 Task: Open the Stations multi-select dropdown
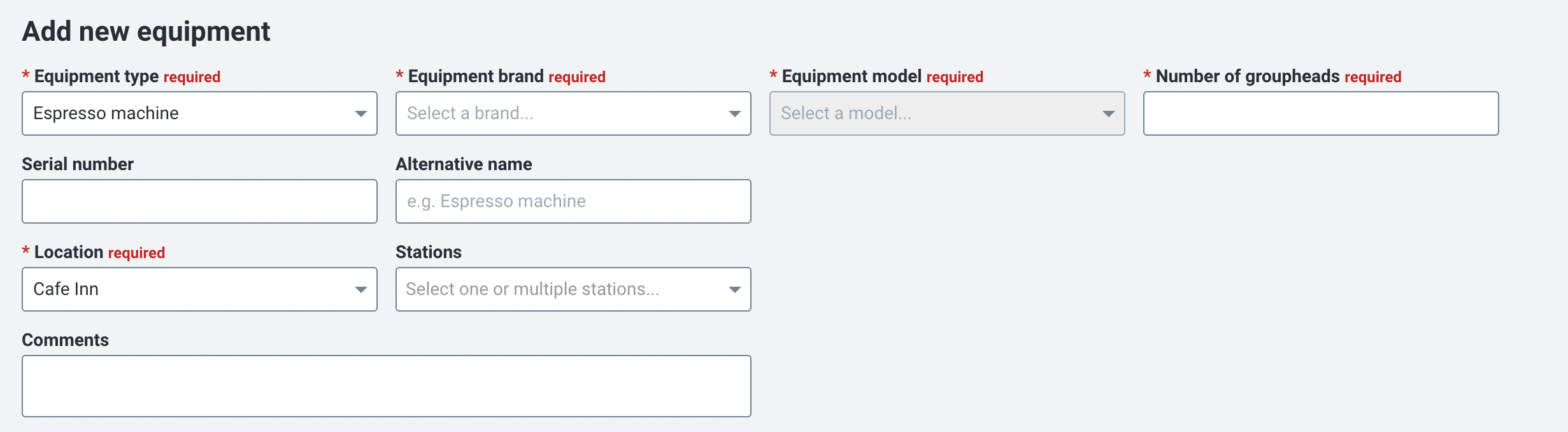click(x=573, y=289)
